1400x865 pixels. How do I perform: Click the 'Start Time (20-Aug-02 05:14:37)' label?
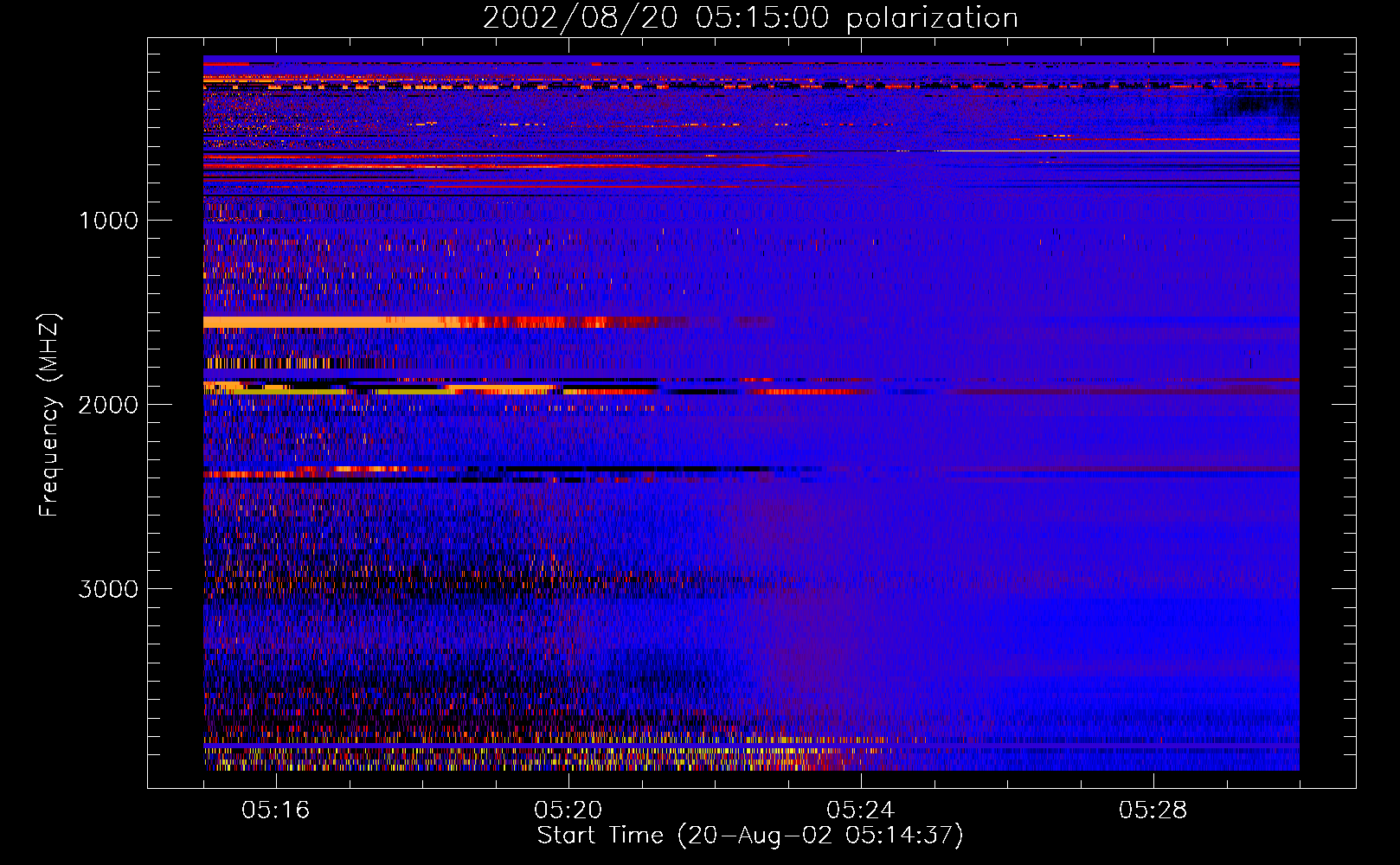750,836
